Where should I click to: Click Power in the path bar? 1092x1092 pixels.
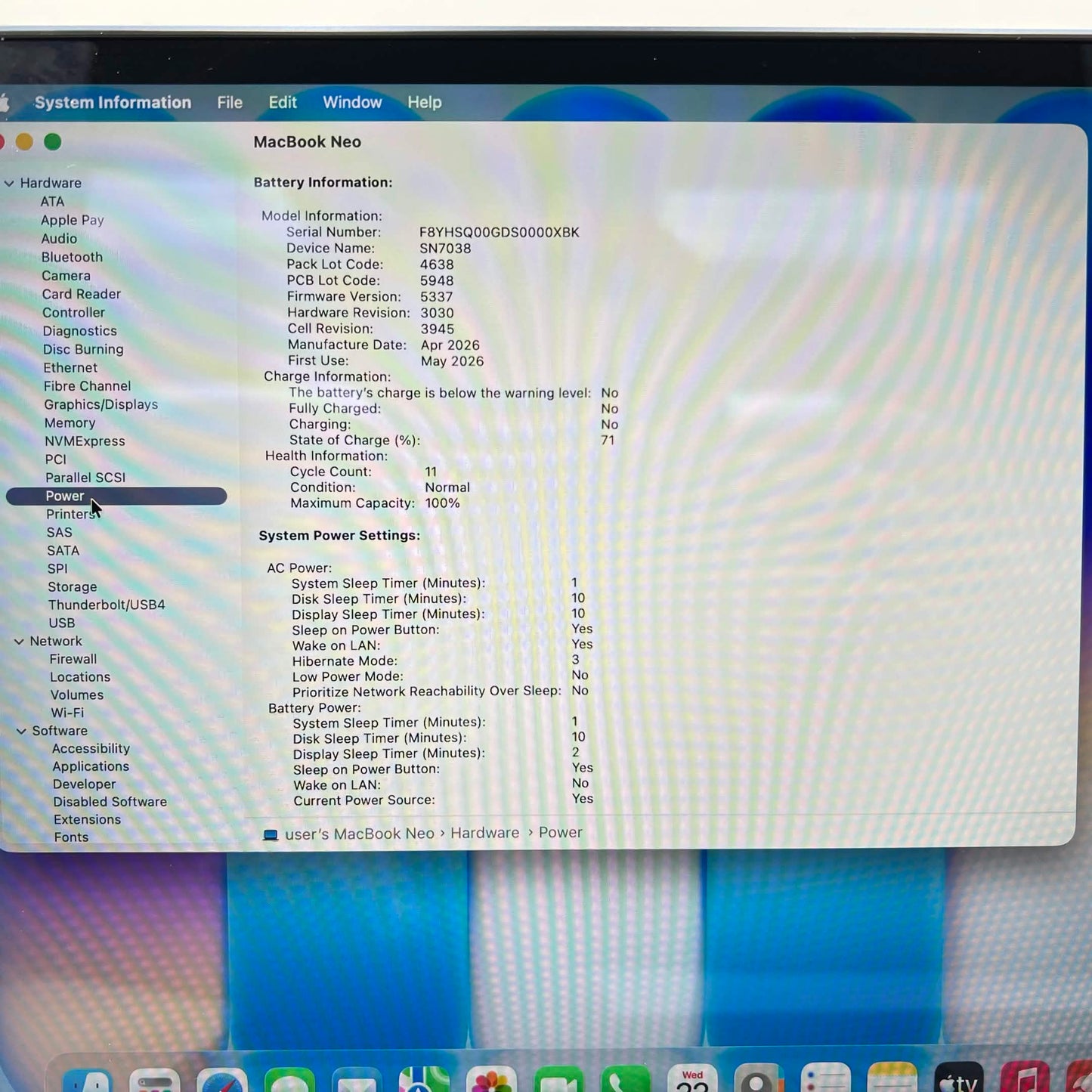(x=561, y=832)
